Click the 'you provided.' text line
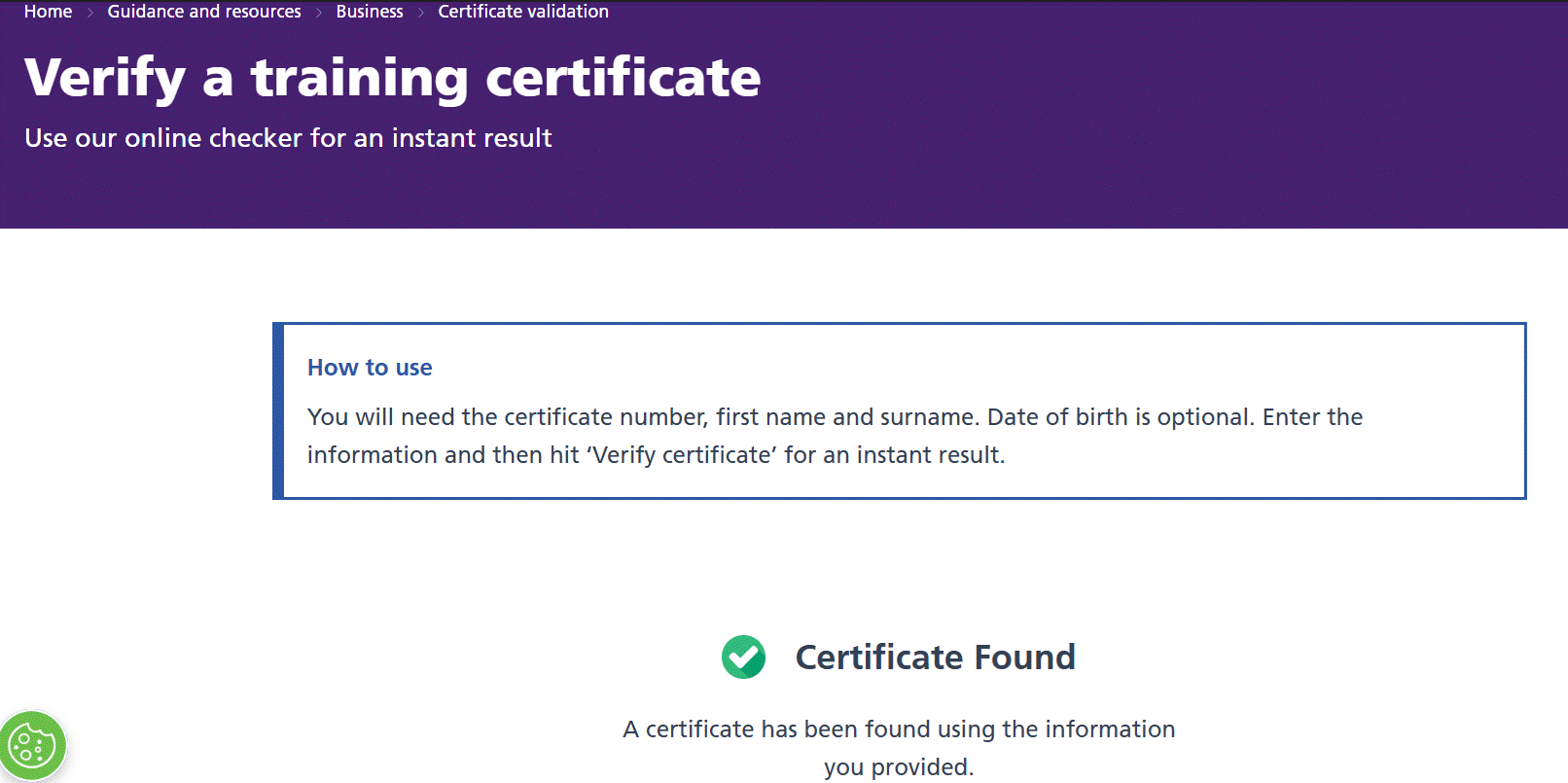 point(898,767)
